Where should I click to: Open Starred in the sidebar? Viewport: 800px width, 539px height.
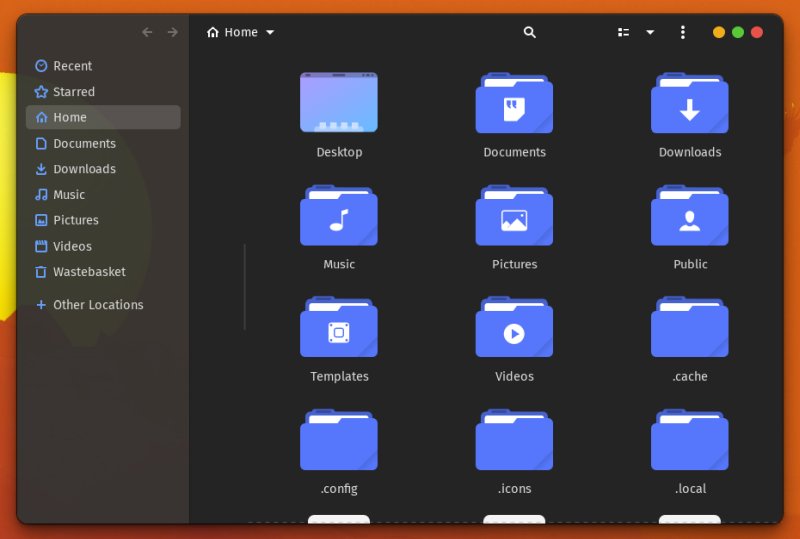tap(73, 92)
